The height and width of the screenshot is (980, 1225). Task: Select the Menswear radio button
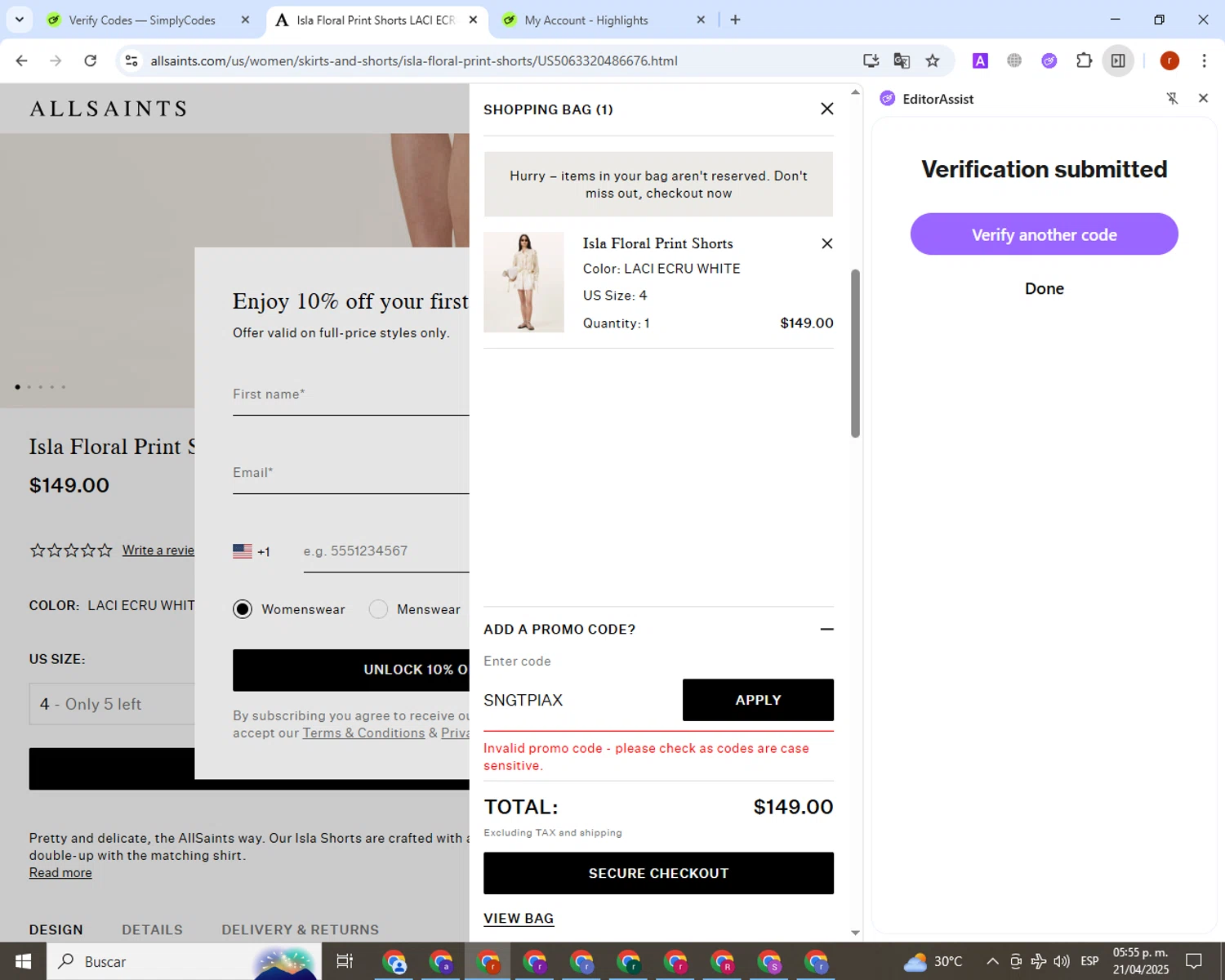tap(378, 609)
